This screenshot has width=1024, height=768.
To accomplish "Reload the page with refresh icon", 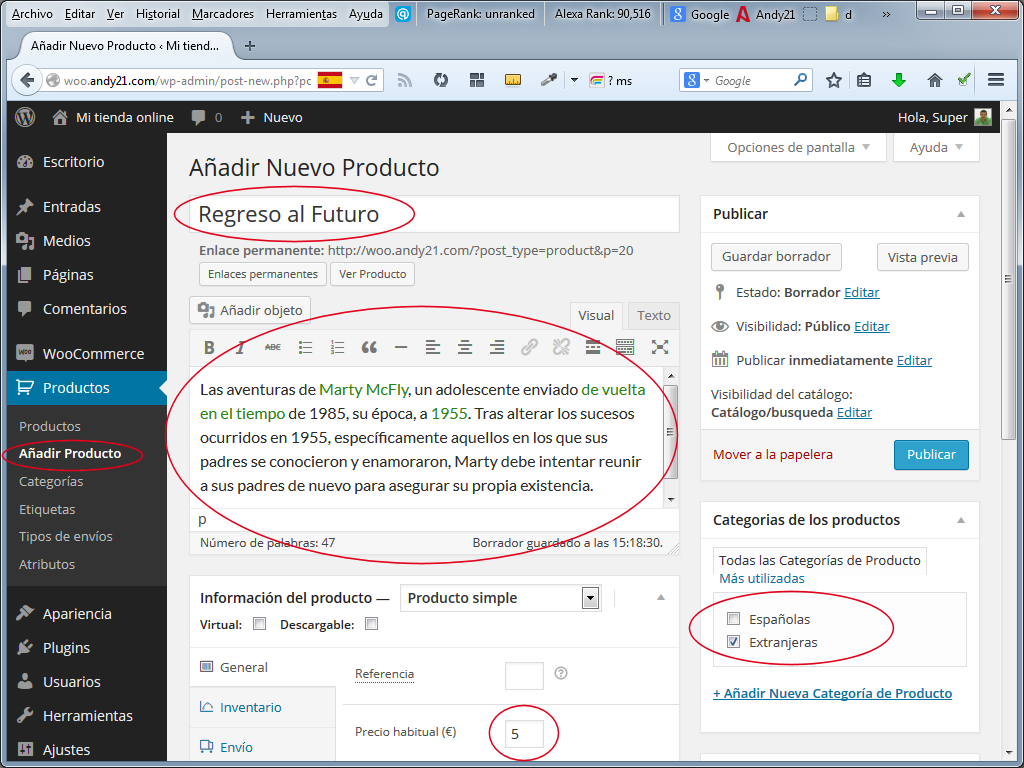I will [372, 80].
